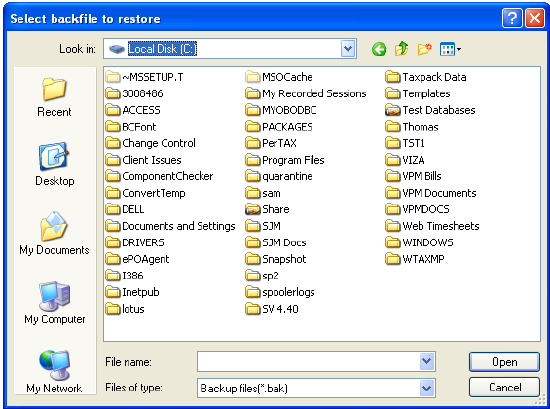550x409 pixels.
Task: Select the ePOAgent folder
Action: (x=138, y=259)
